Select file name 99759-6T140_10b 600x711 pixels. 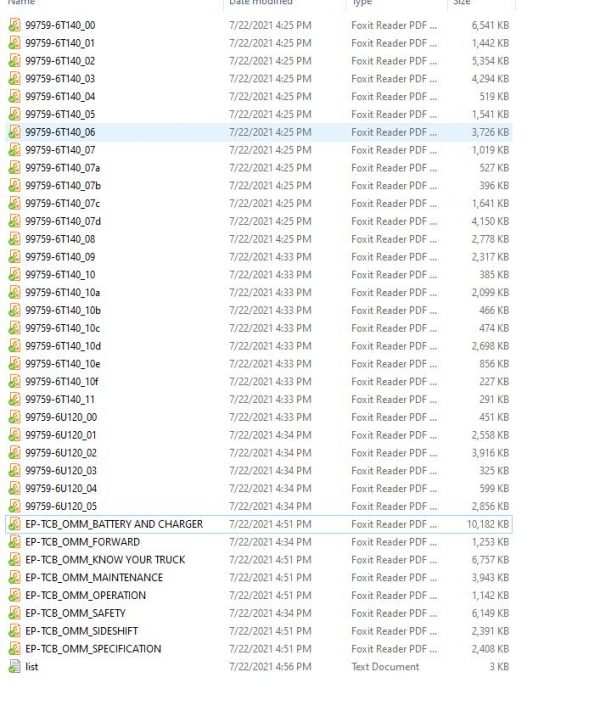pyautogui.click(x=63, y=310)
